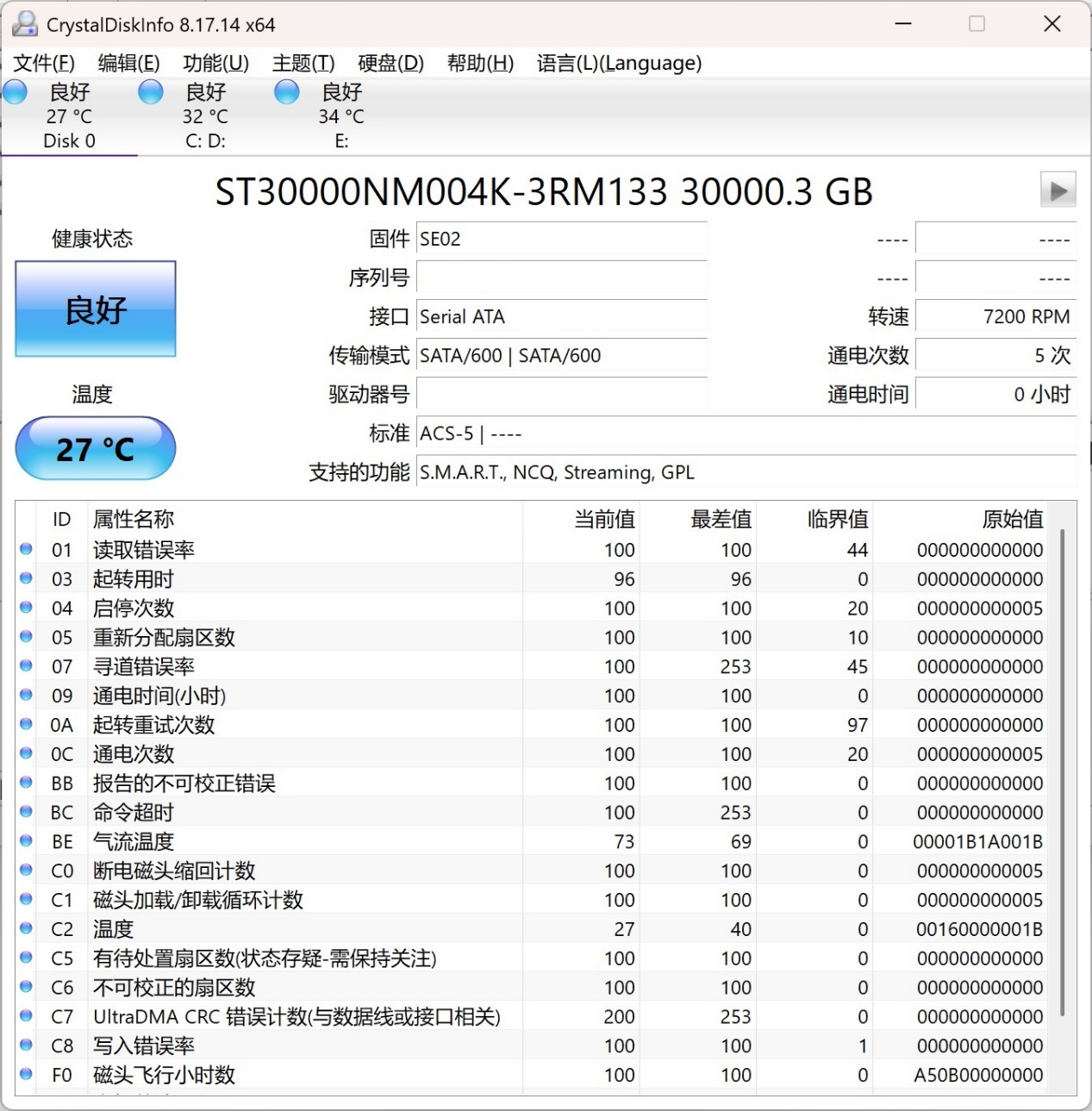The height and width of the screenshot is (1111, 1092).
Task: Click the blue status orb for C: D: disk
Action: pos(151,91)
